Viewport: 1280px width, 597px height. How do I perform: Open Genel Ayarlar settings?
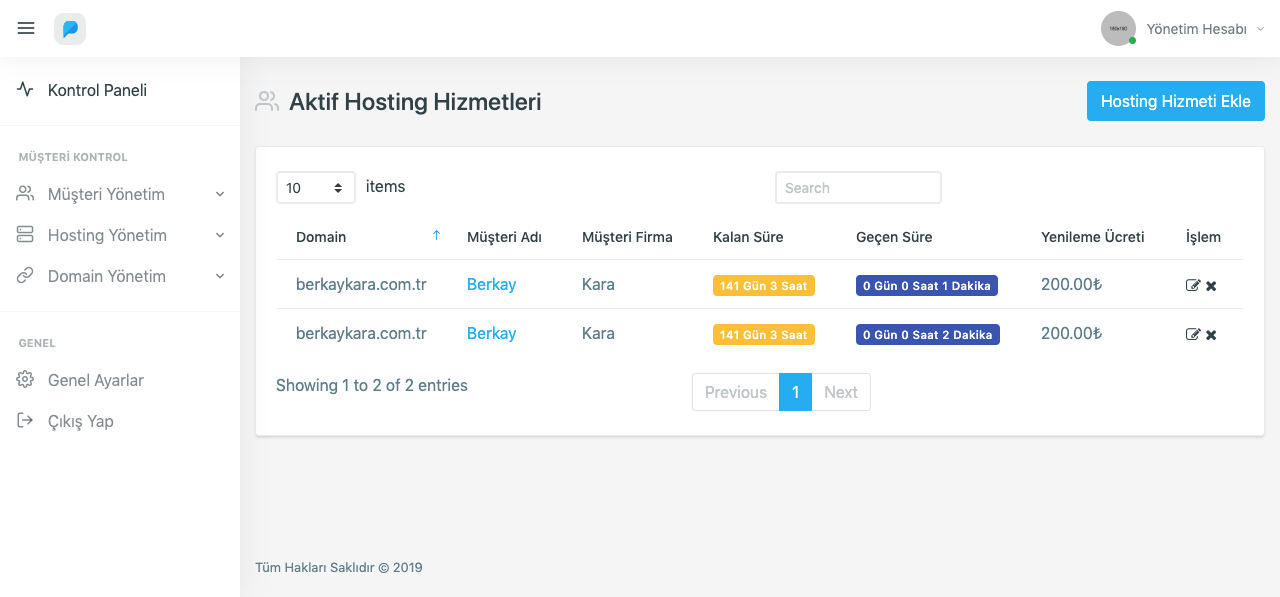[x=95, y=380]
